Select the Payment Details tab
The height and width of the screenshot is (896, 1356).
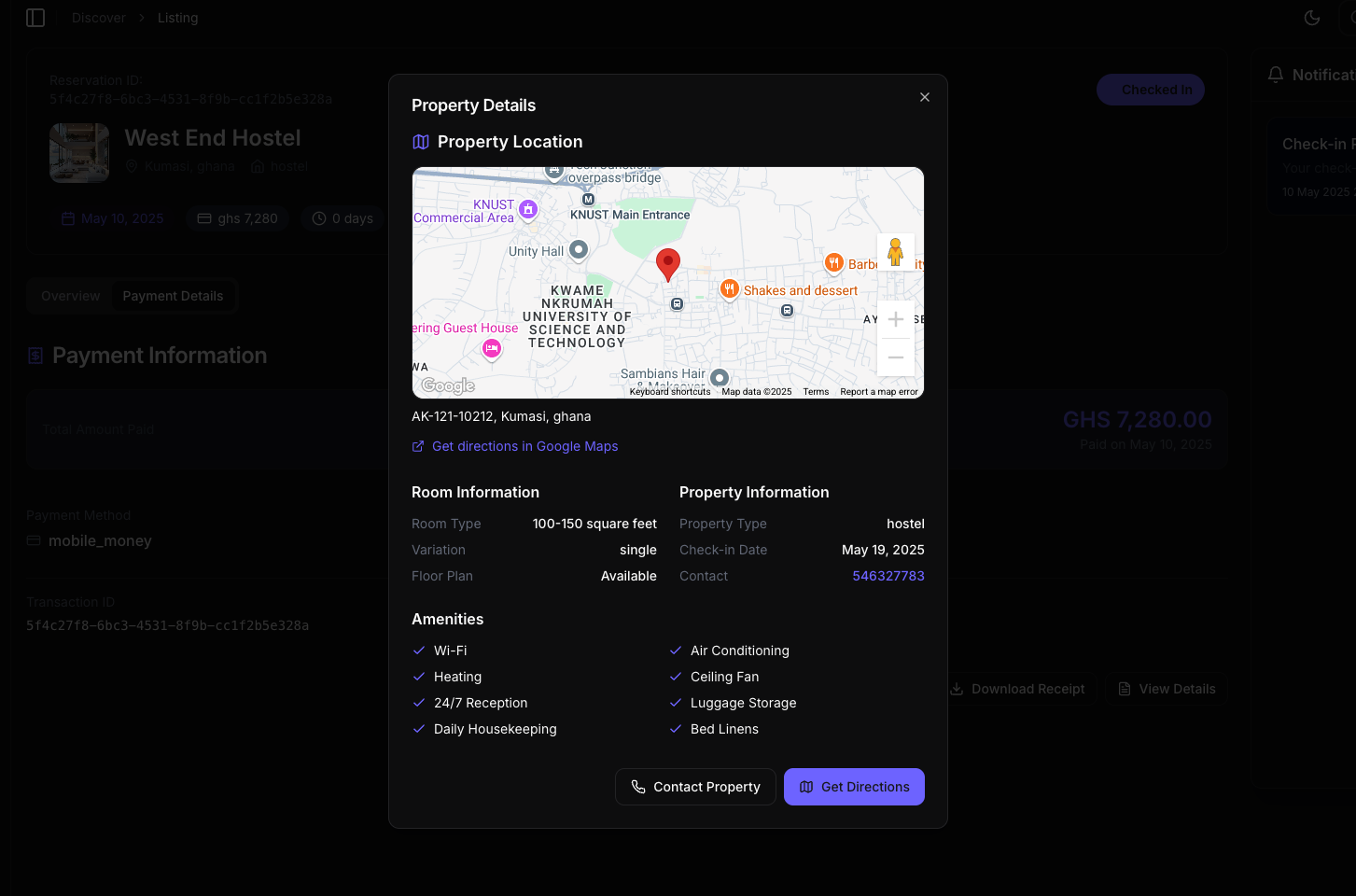coord(173,296)
